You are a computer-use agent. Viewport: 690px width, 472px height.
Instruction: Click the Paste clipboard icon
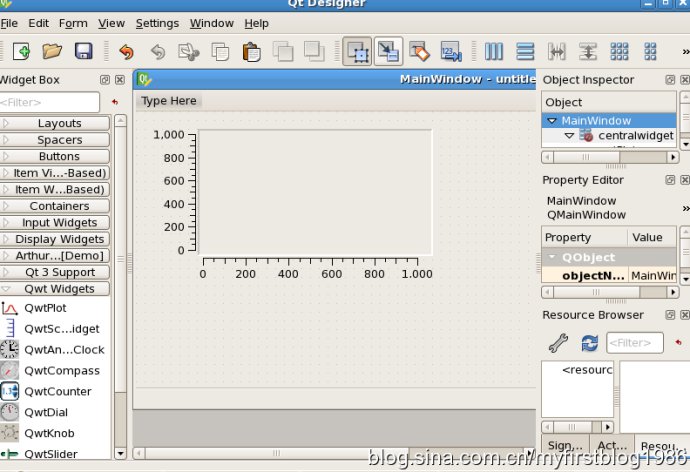click(x=251, y=52)
